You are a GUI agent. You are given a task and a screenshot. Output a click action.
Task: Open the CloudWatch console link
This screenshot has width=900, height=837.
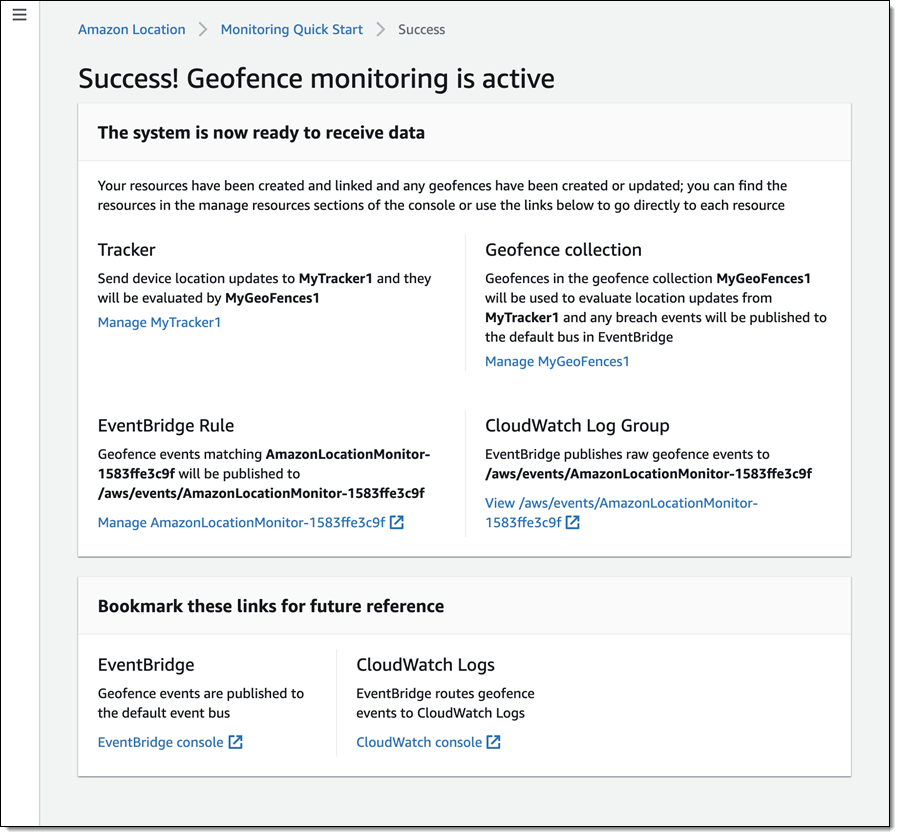(x=419, y=742)
